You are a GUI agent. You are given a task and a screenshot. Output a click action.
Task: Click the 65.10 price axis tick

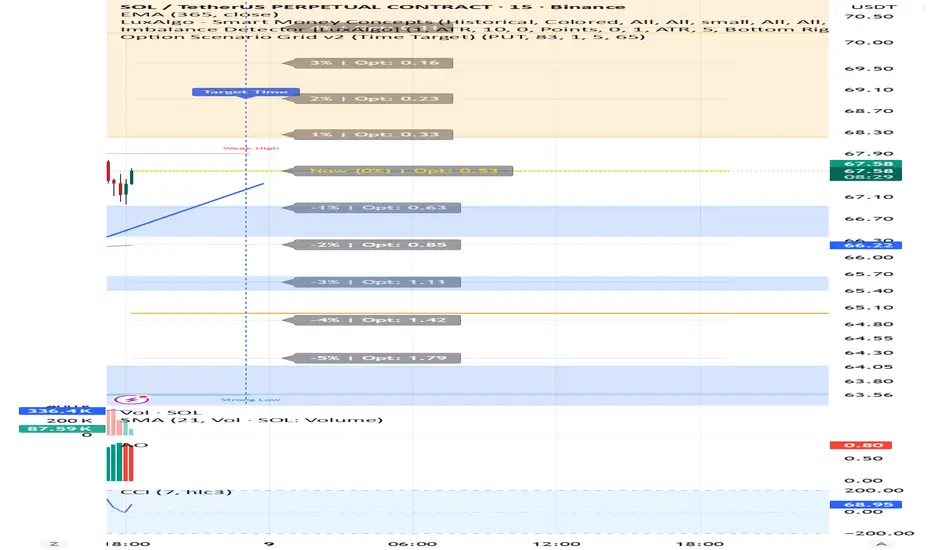[x=868, y=307]
